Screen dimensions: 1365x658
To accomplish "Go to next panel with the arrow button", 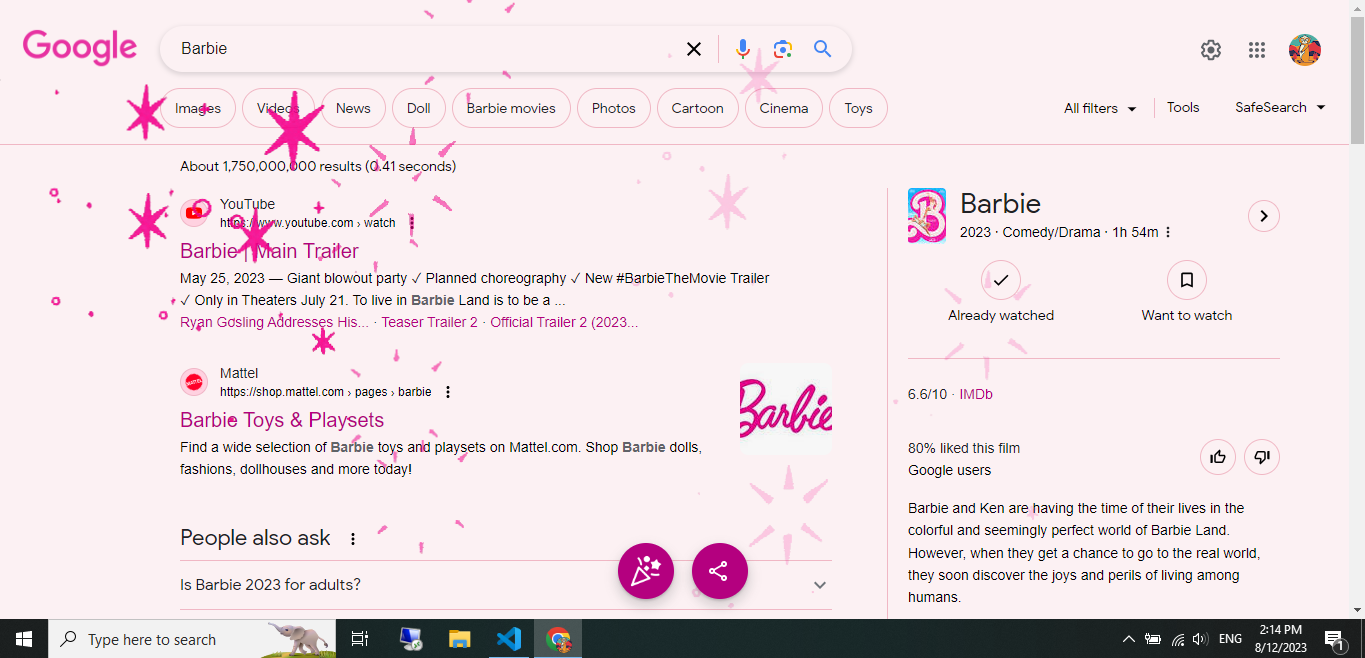I will pyautogui.click(x=1264, y=216).
